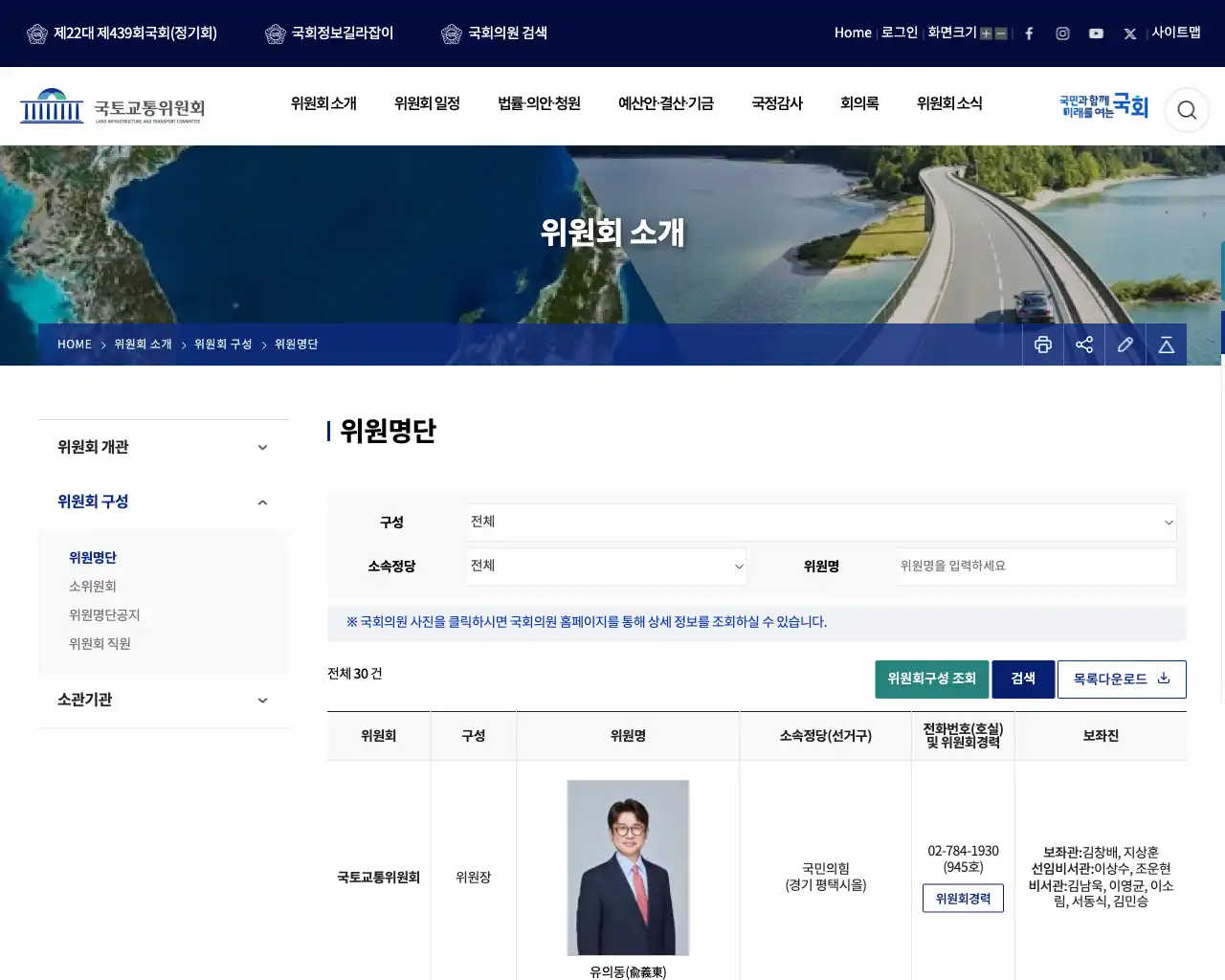1225x980 pixels.
Task: Click the X (Twitter) icon
Action: click(x=1130, y=33)
